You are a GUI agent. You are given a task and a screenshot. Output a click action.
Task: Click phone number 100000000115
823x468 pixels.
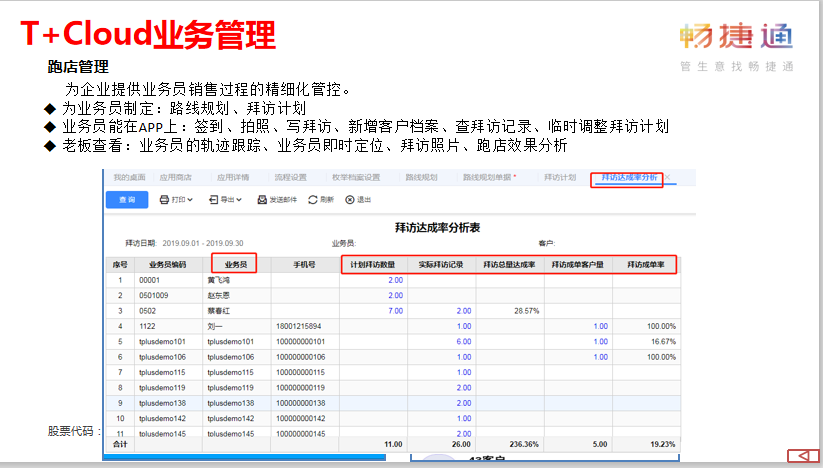[x=300, y=372]
